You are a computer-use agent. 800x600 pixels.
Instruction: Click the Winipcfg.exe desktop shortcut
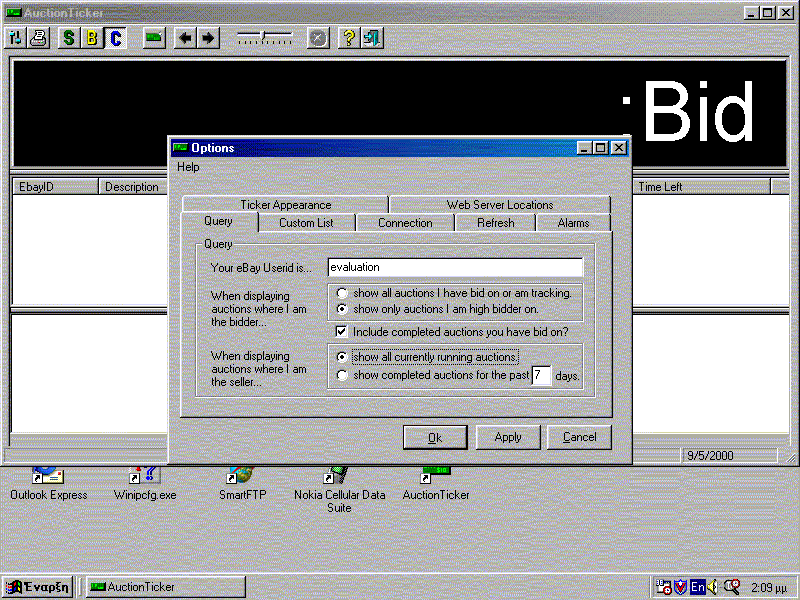145,483
